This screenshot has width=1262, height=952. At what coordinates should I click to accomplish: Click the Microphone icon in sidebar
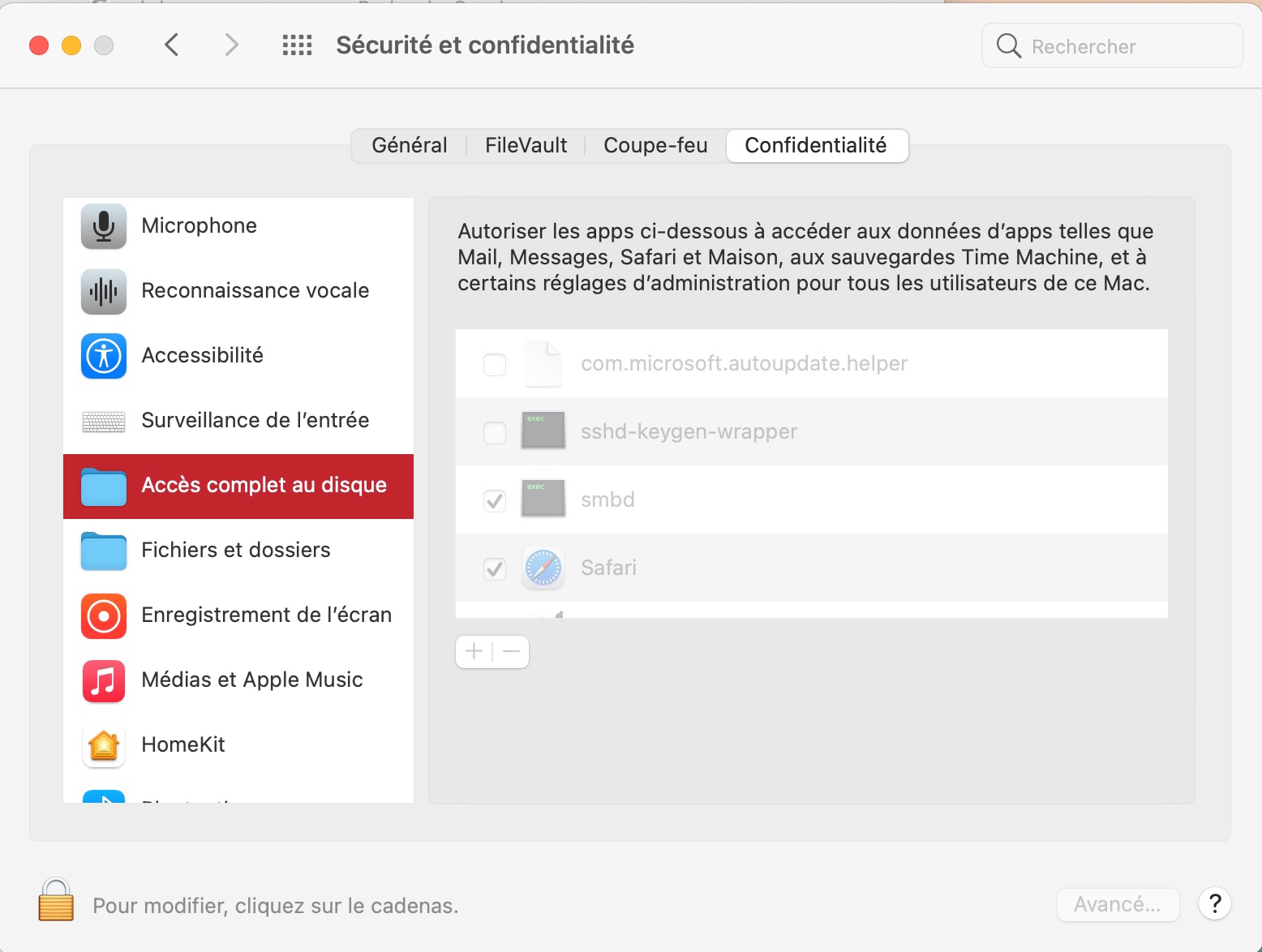click(104, 226)
